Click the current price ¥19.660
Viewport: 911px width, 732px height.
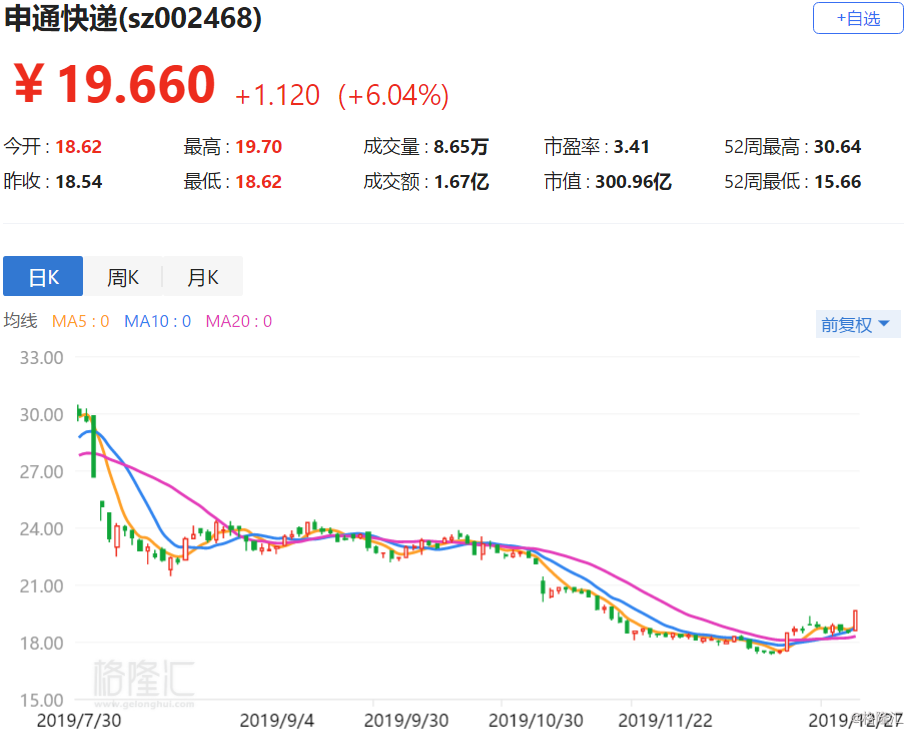coord(114,84)
